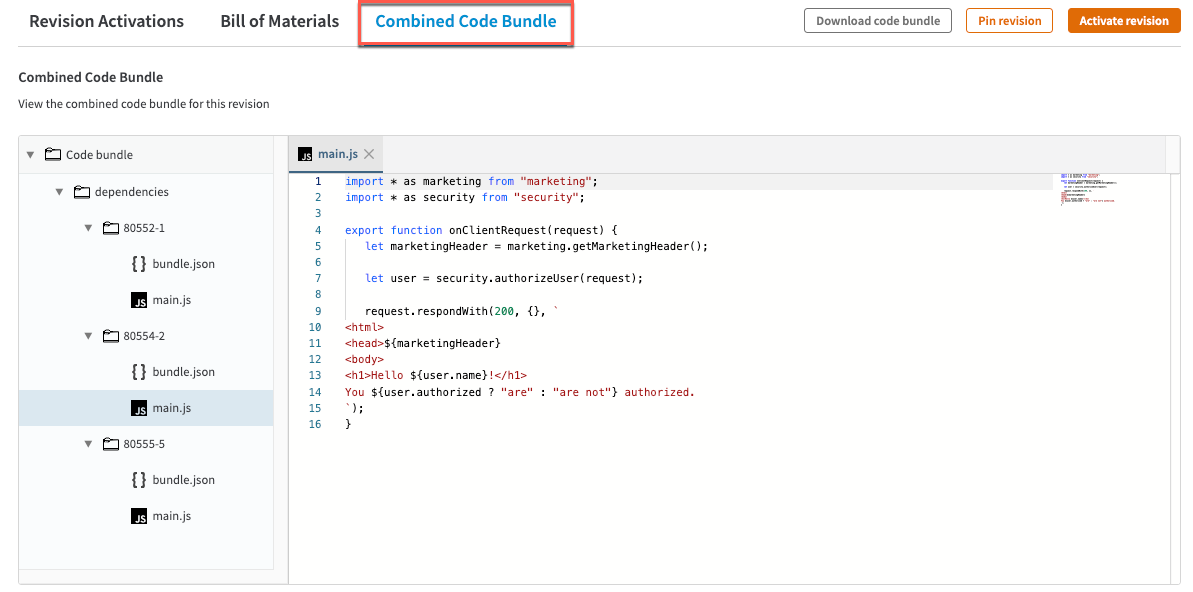This screenshot has height=592, width=1193.
Task: Open the Bill of Materials tab
Action: [279, 21]
